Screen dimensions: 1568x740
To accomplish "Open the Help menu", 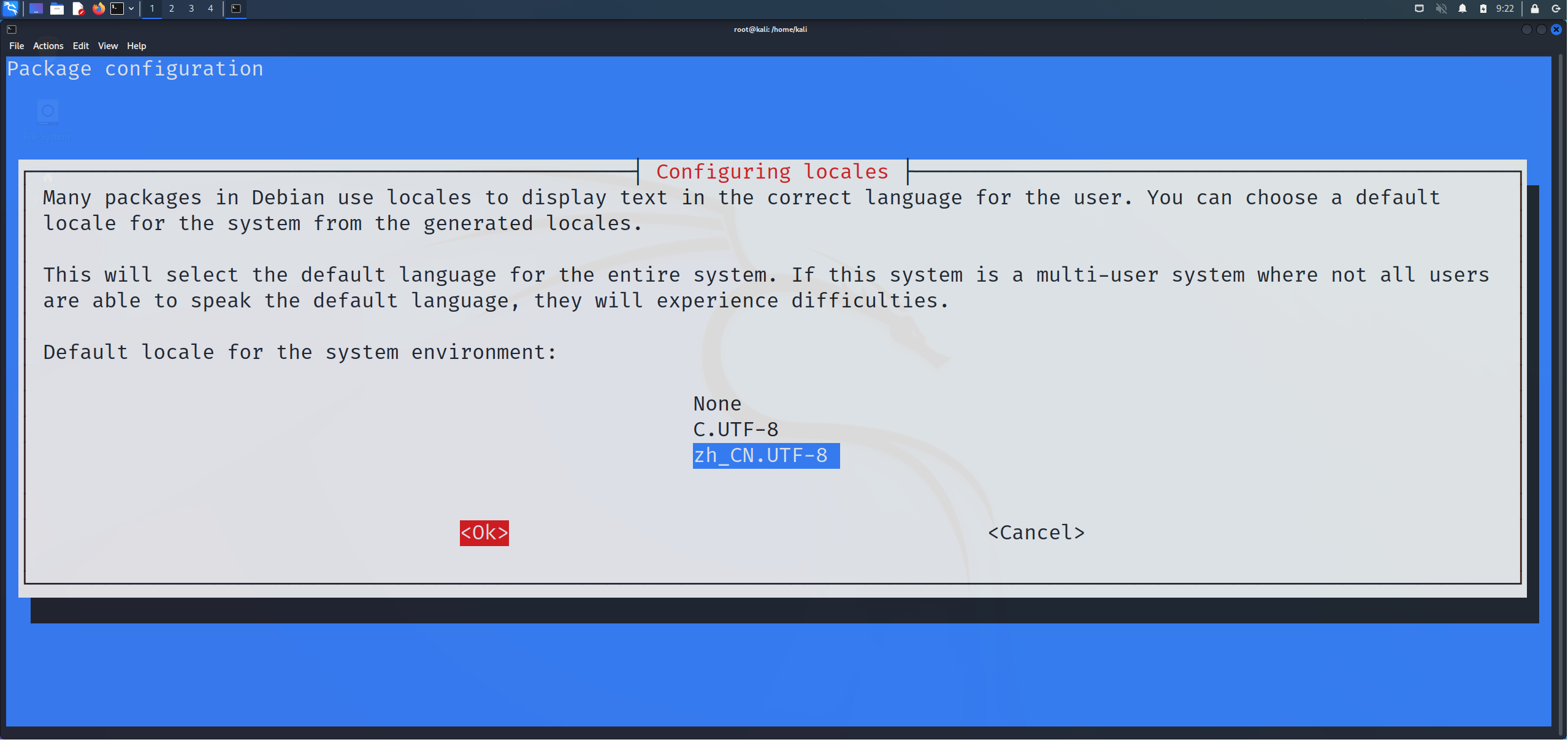I will point(136,46).
